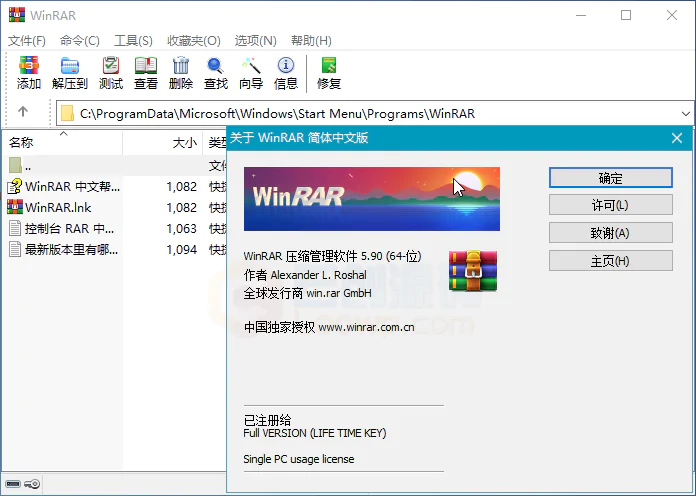696x496 pixels.
Task: Open the View (查看) toolbar icon
Action: (146, 66)
